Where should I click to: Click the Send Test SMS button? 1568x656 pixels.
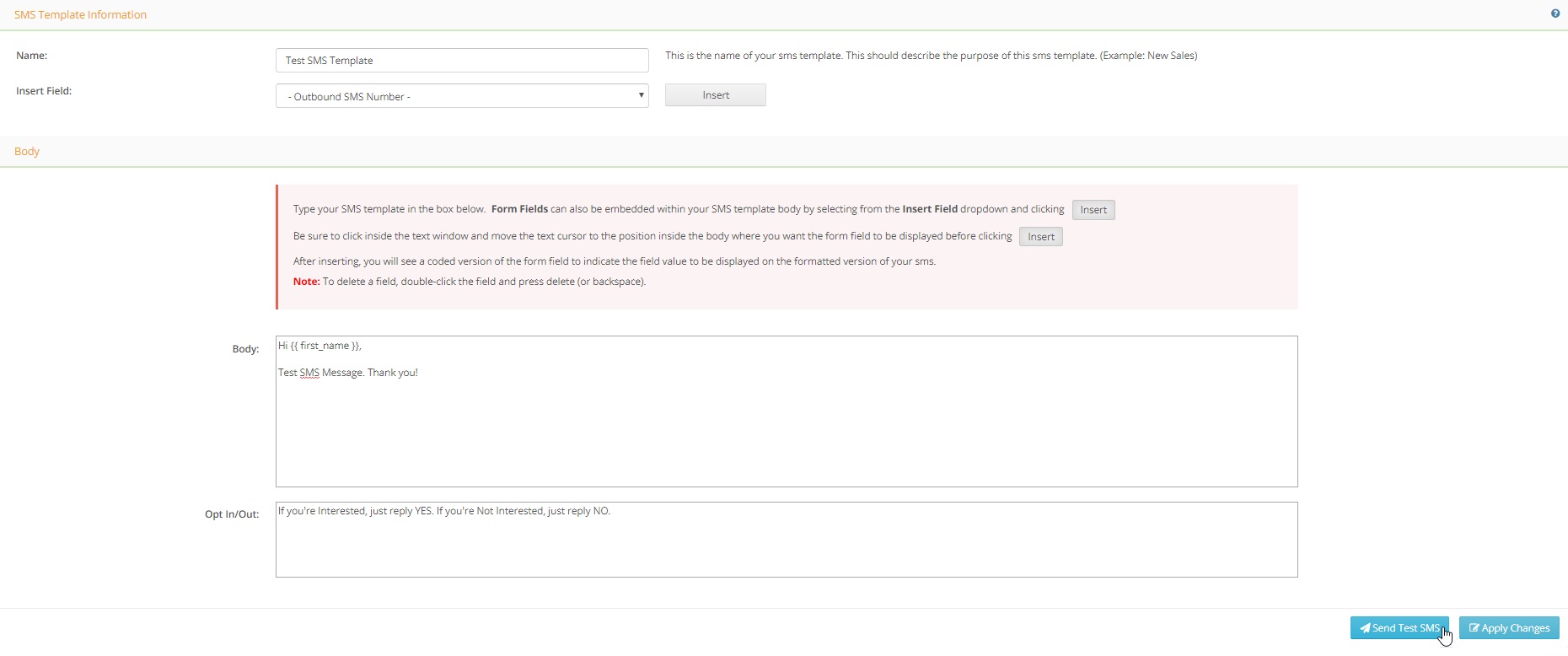(x=1399, y=628)
